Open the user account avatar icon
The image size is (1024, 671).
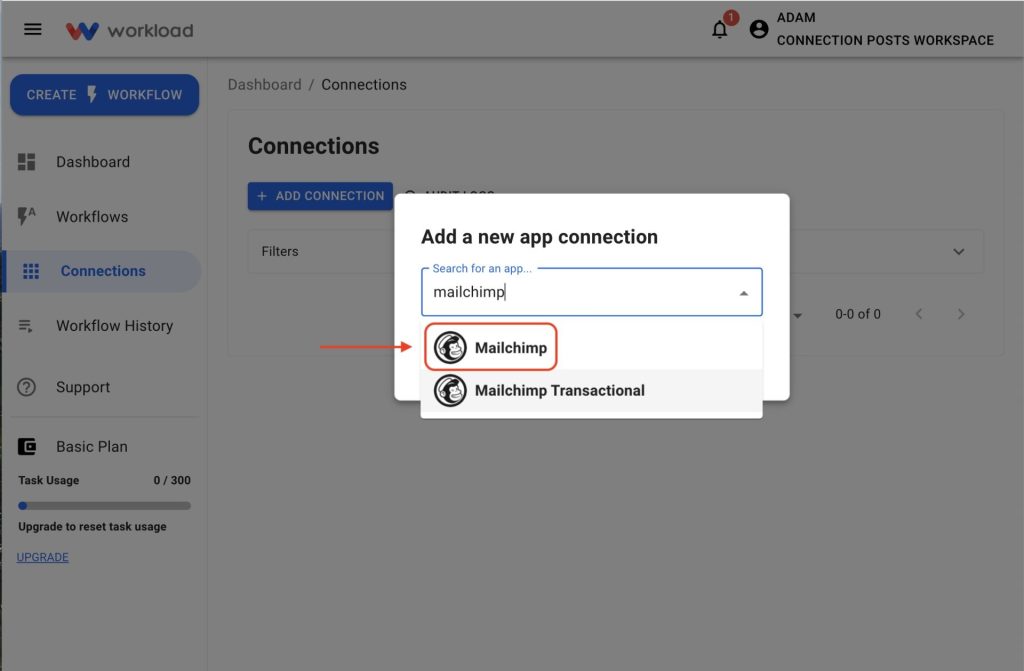[x=758, y=29]
